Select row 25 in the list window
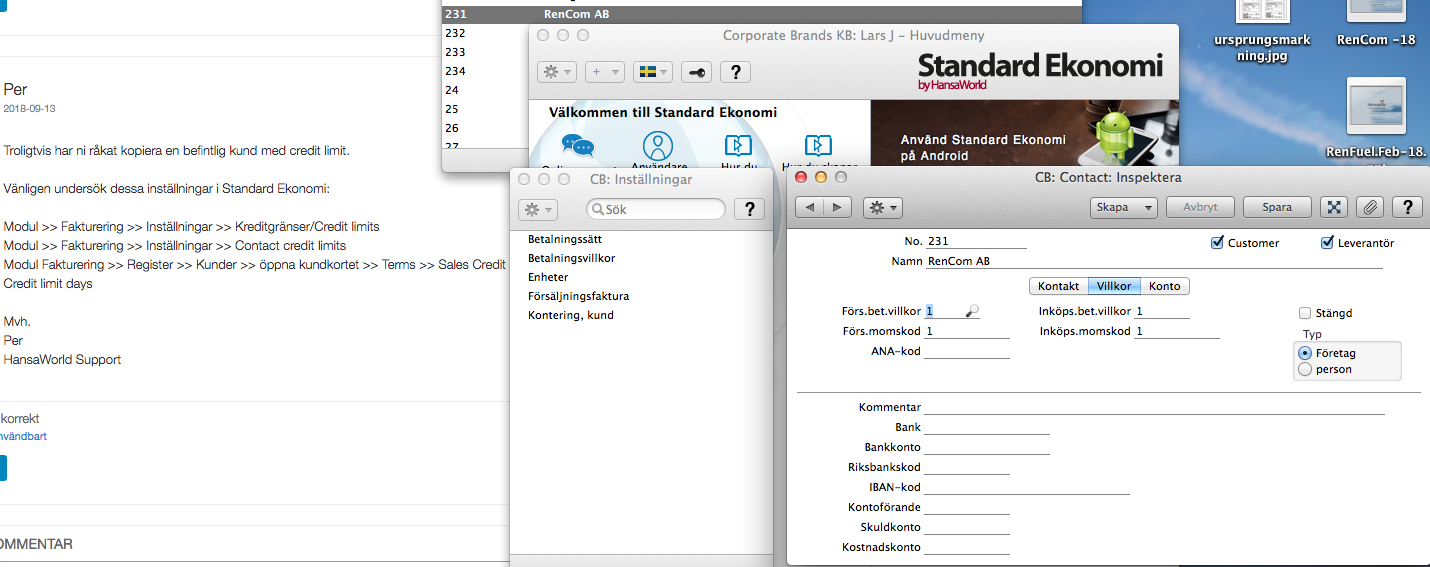The image size is (1430, 567). tap(486, 109)
